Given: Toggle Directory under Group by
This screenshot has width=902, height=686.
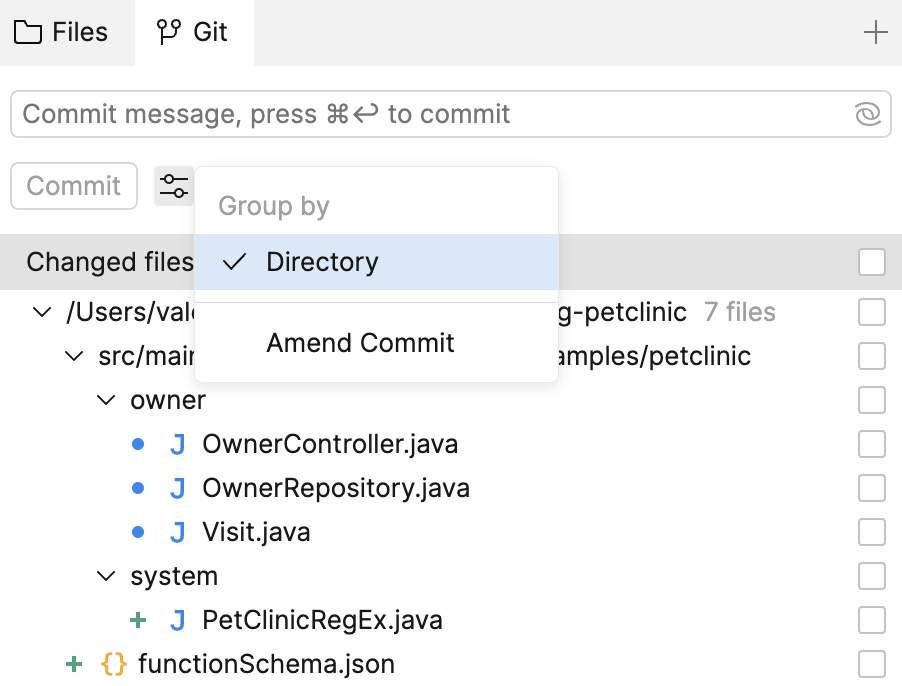Looking at the screenshot, I should tap(321, 262).
